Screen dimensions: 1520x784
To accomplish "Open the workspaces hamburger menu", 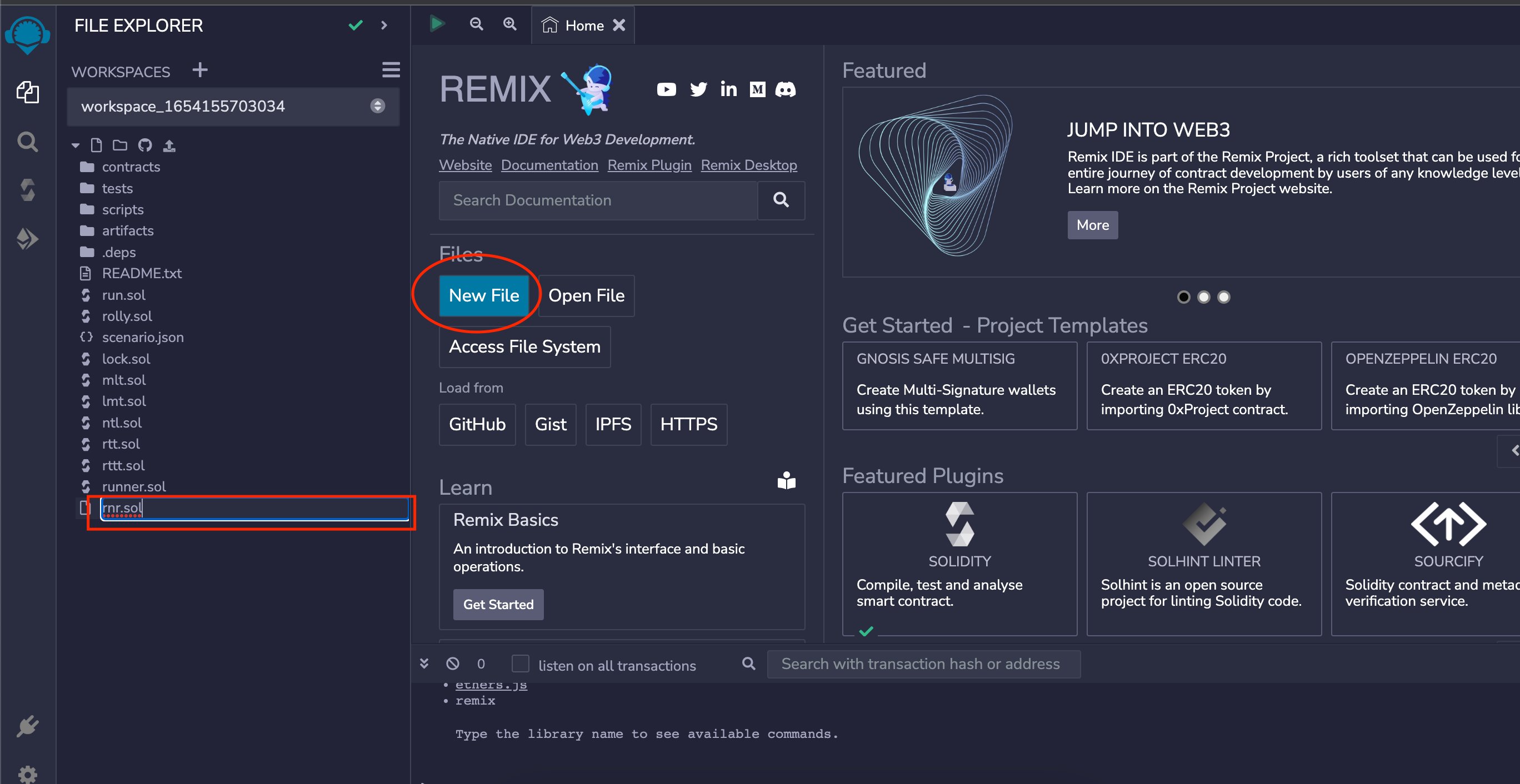I will pos(391,70).
